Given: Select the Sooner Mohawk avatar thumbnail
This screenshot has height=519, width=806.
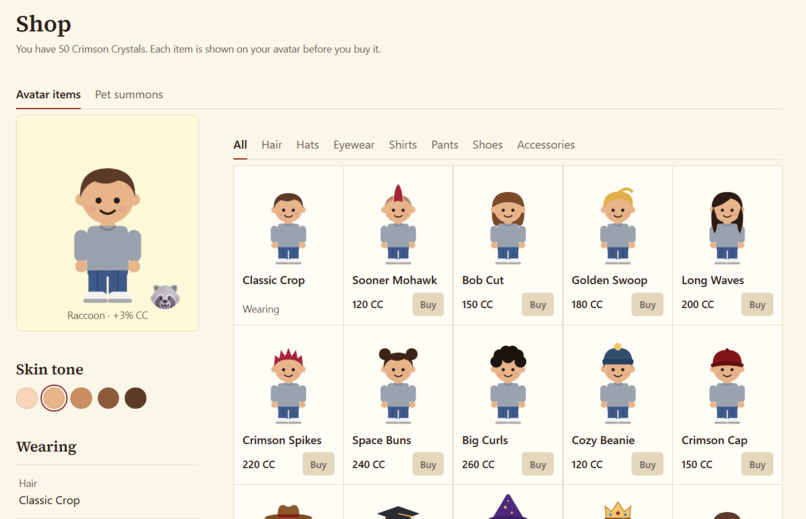Looking at the screenshot, I should tap(398, 224).
